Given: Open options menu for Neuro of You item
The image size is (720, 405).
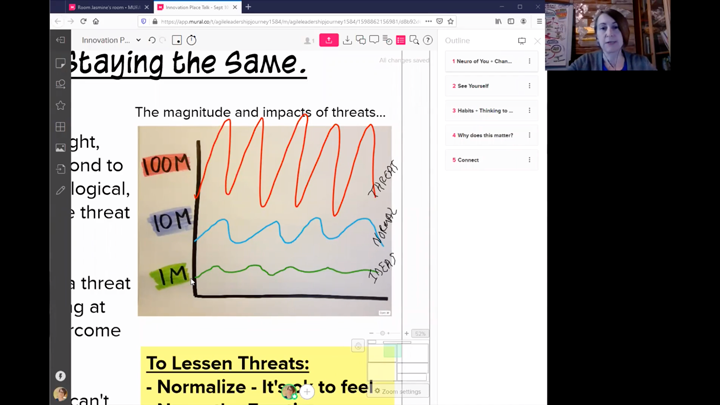Looking at the screenshot, I should (x=529, y=61).
